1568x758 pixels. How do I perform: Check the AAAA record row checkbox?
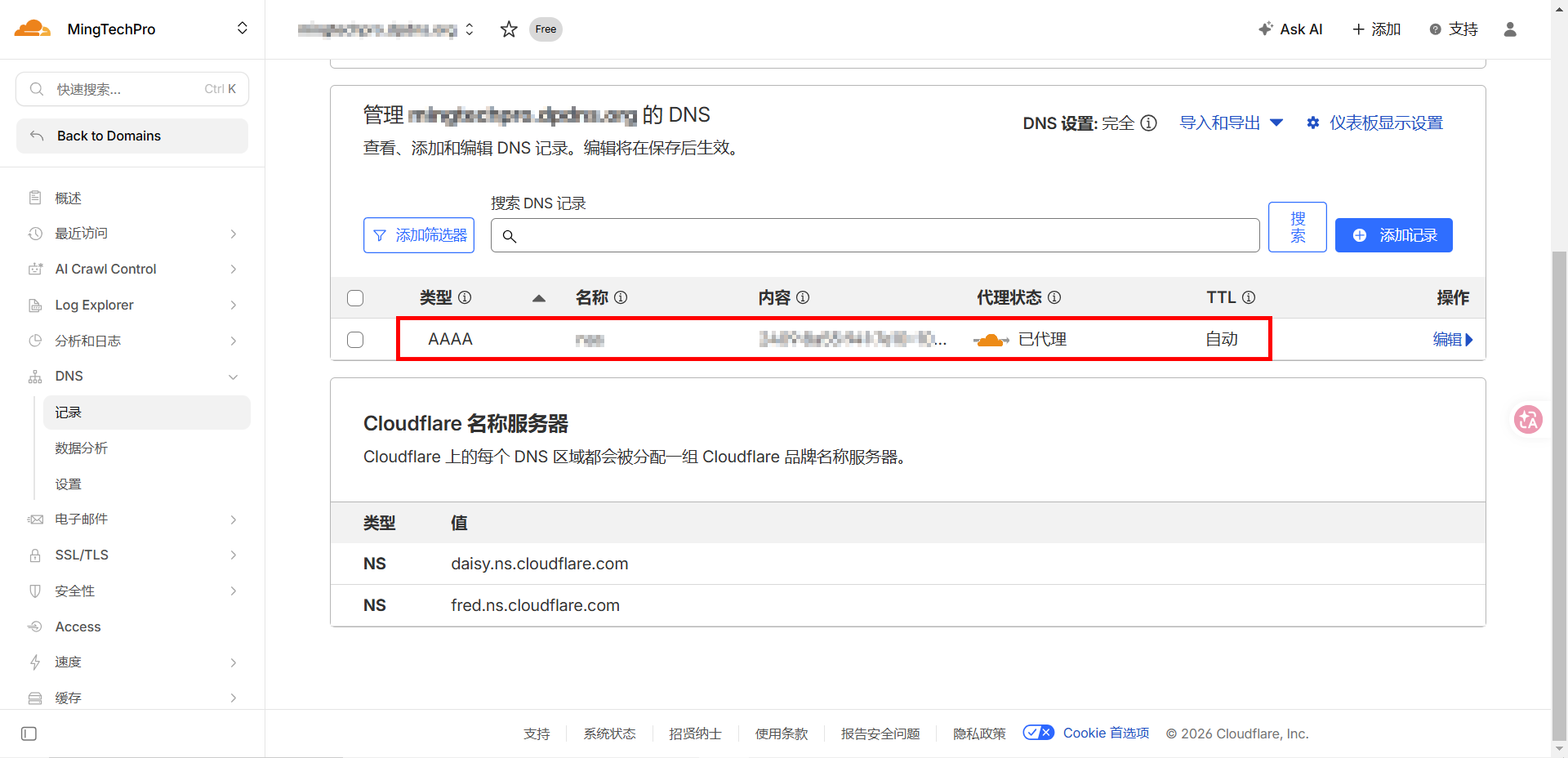[355, 340]
